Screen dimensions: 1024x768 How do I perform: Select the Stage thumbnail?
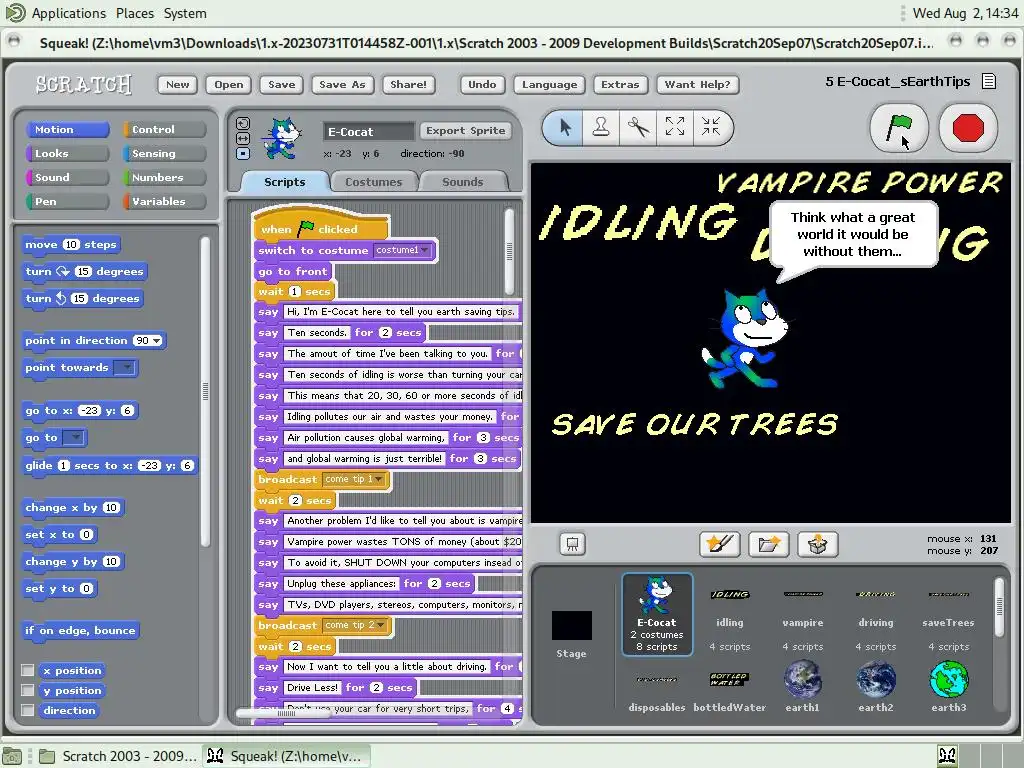(x=571, y=633)
